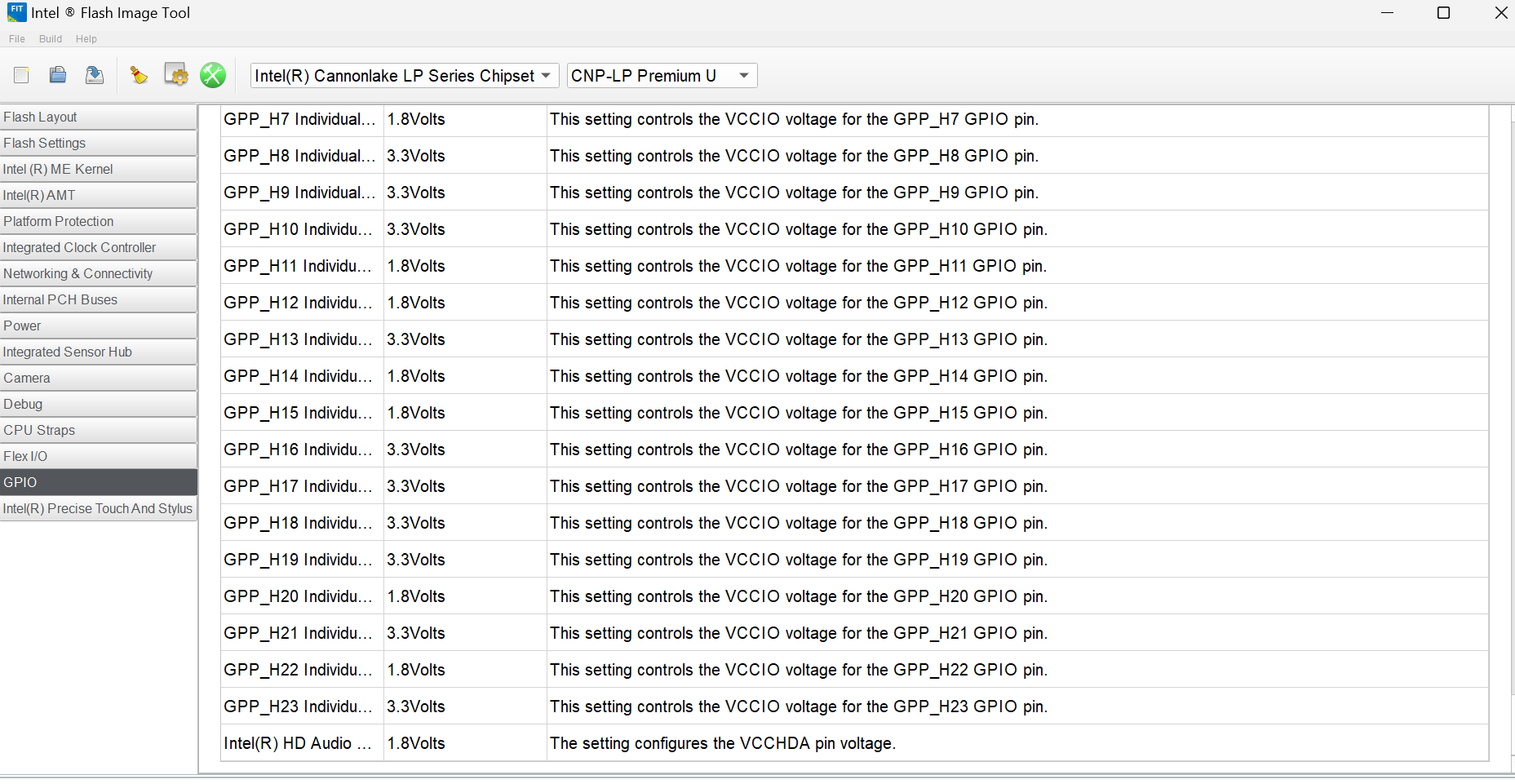The width and height of the screenshot is (1515, 784).
Task: Open the Help menu
Action: coord(86,38)
